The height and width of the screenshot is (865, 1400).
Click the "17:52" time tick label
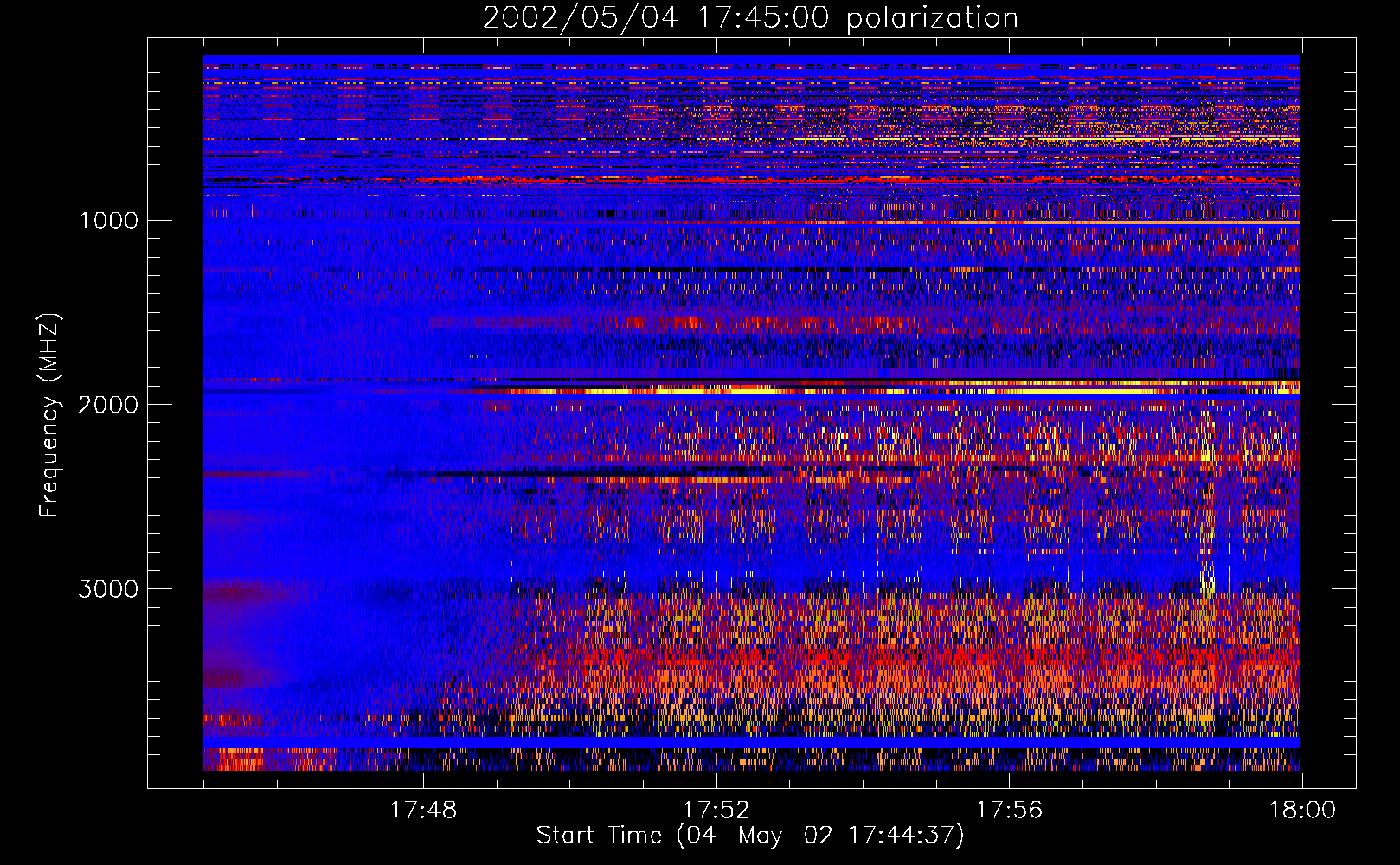coord(716,811)
